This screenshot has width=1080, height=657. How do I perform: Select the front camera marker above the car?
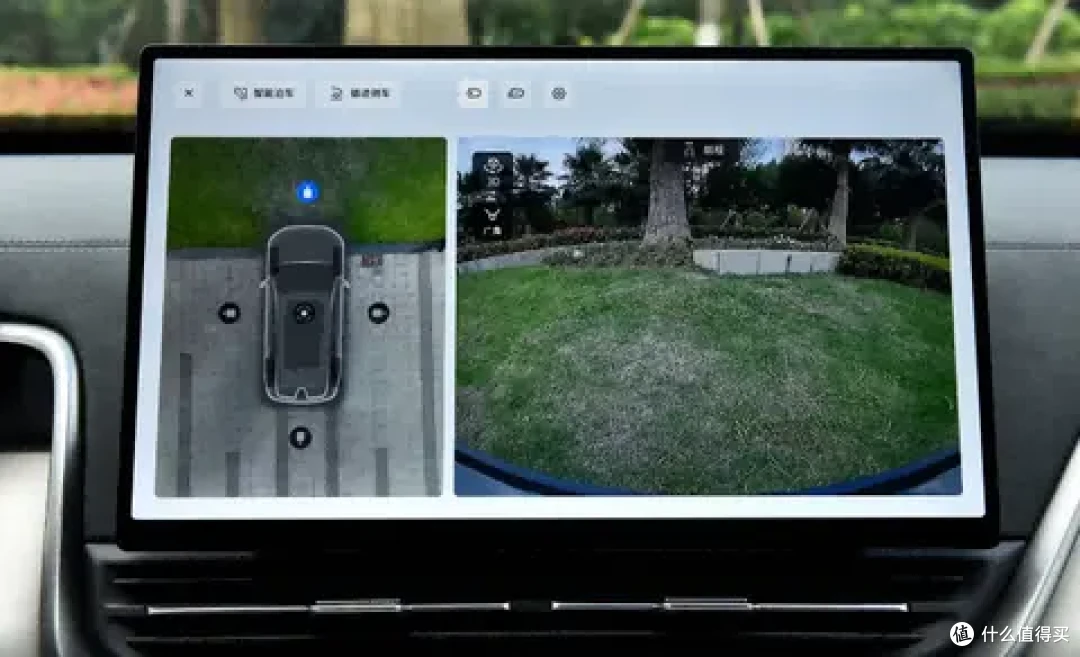[x=307, y=191]
